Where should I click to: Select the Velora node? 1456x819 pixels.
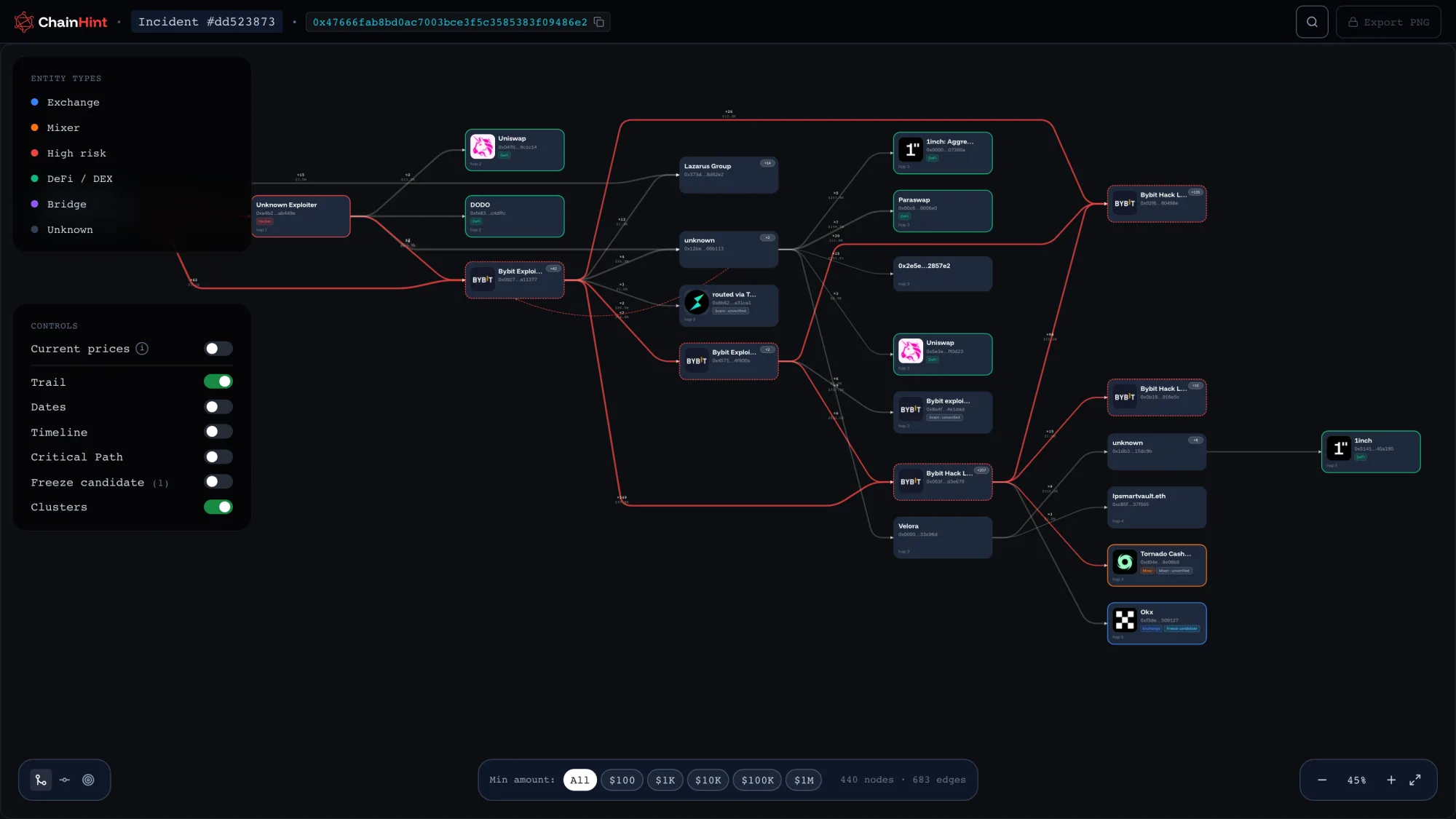pyautogui.click(x=943, y=537)
